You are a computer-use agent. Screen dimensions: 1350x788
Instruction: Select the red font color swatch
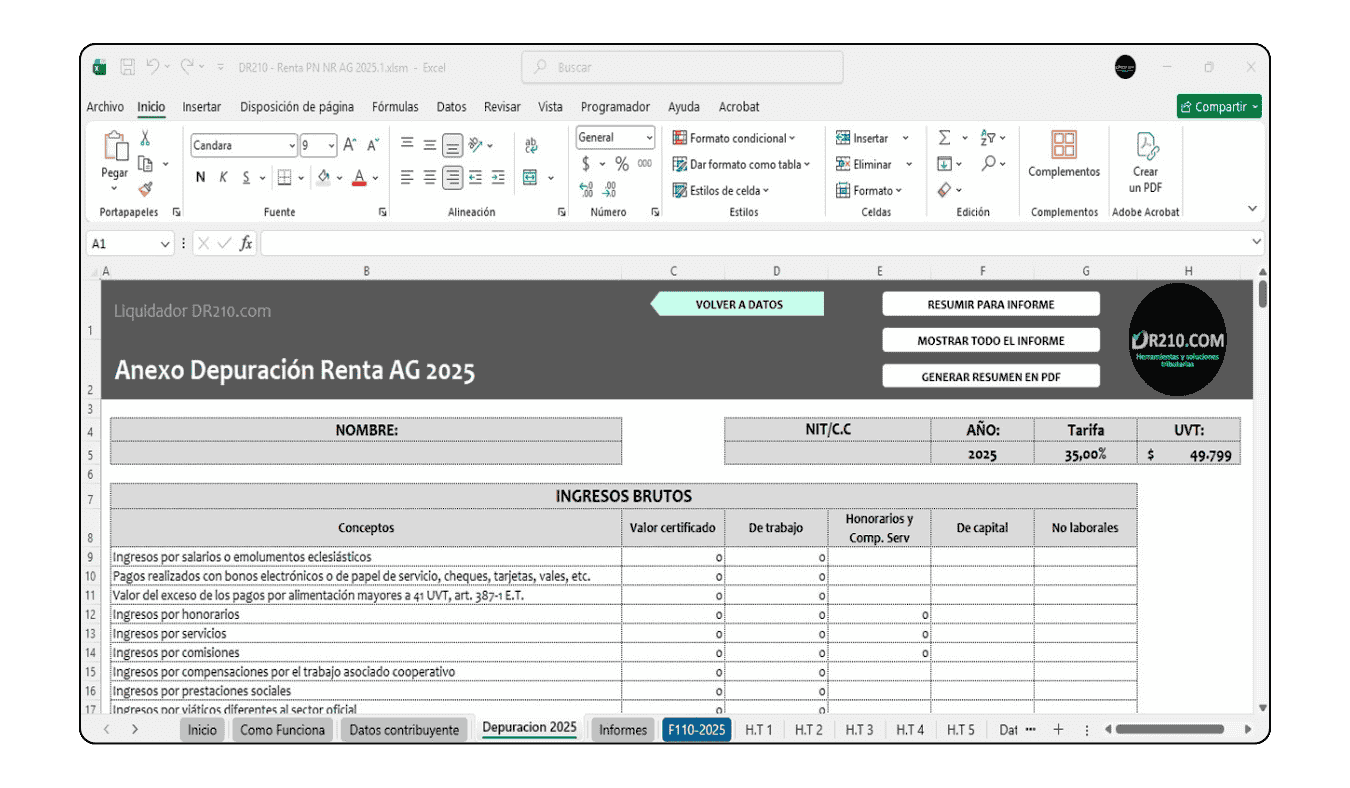(x=359, y=183)
